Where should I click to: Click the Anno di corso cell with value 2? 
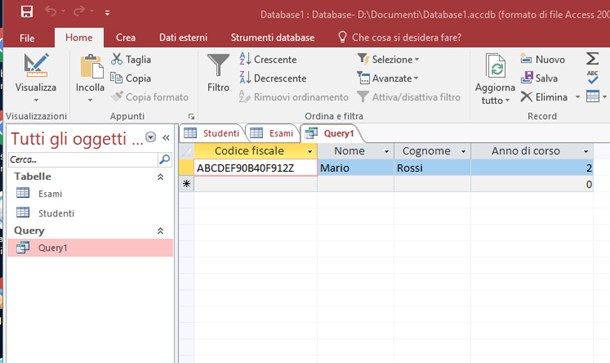(532, 168)
